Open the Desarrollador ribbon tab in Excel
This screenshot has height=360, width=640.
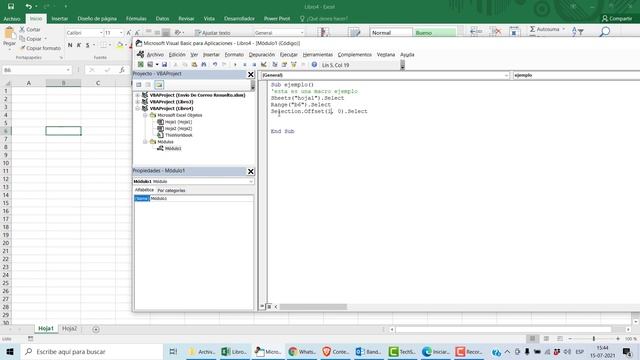click(239, 18)
